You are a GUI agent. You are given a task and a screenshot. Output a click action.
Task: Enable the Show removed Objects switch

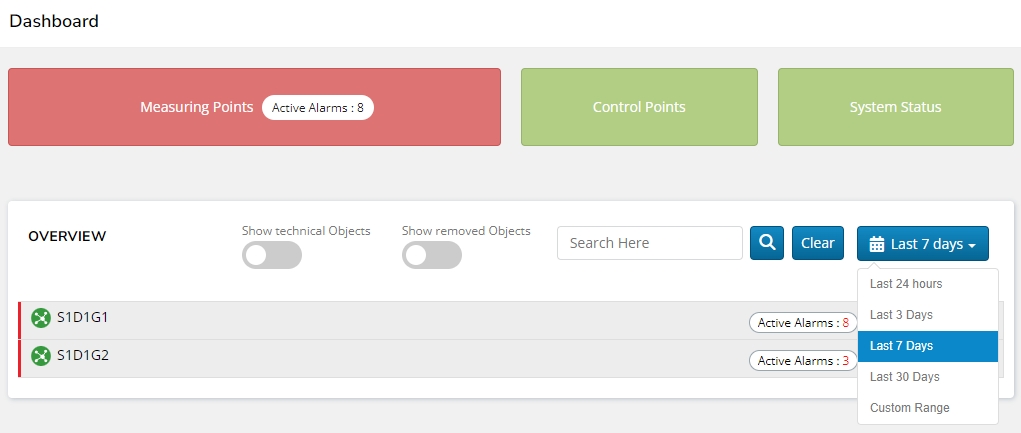tap(431, 255)
